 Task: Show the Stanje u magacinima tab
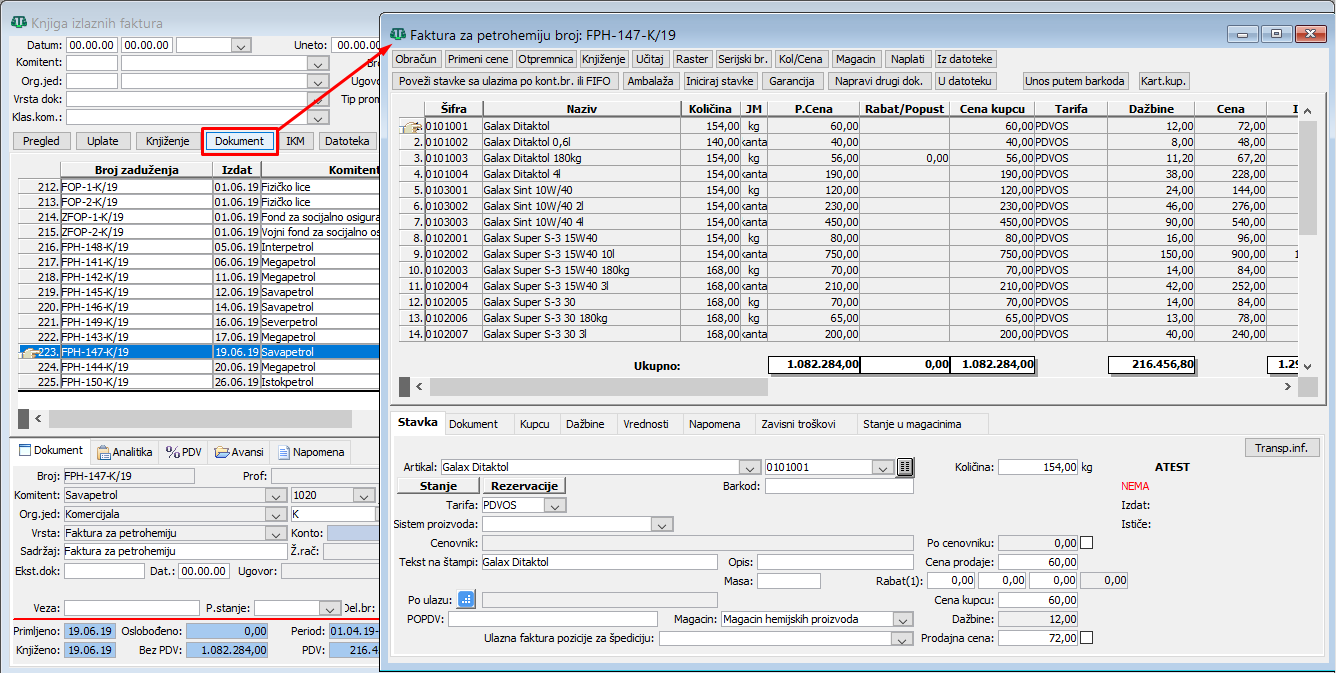(912, 424)
